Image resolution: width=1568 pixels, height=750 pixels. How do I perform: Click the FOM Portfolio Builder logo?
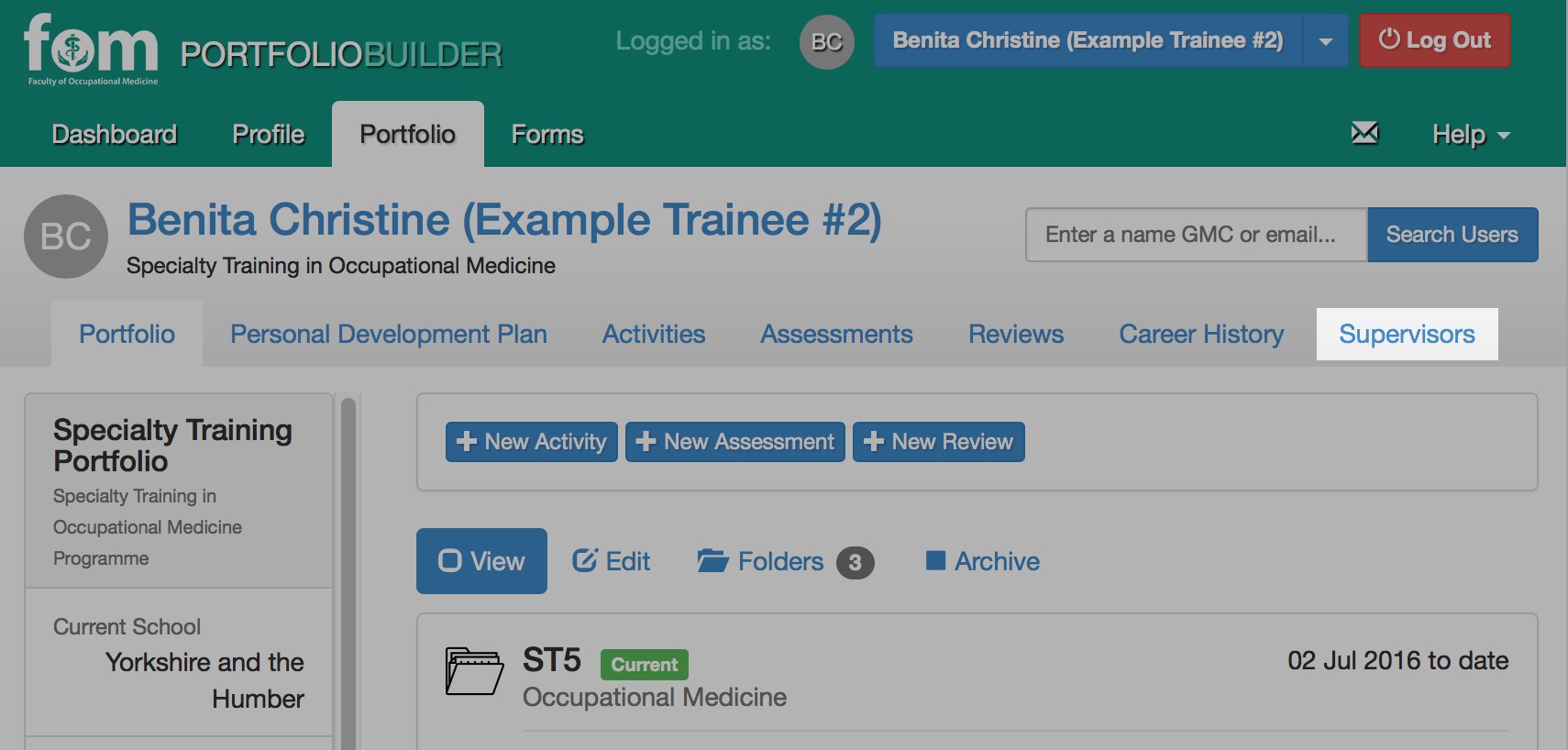(x=263, y=51)
